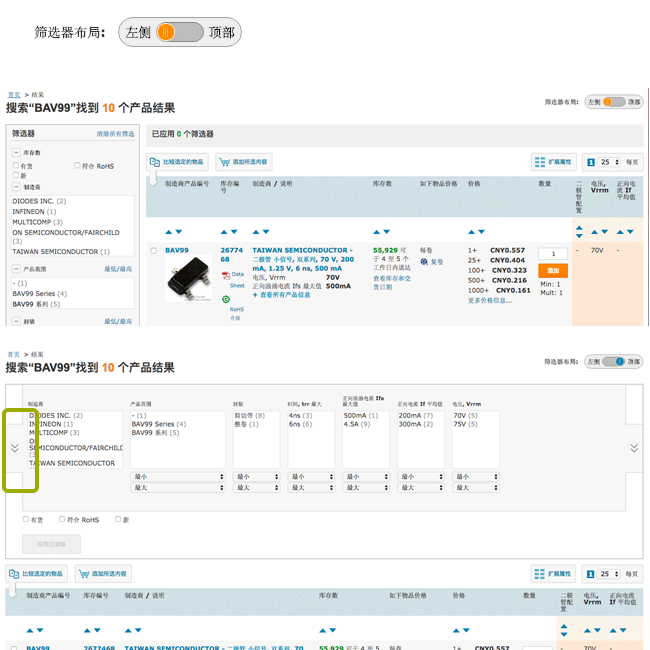Open the 更多价格信息... link
This screenshot has height=650, width=650.
point(490,300)
